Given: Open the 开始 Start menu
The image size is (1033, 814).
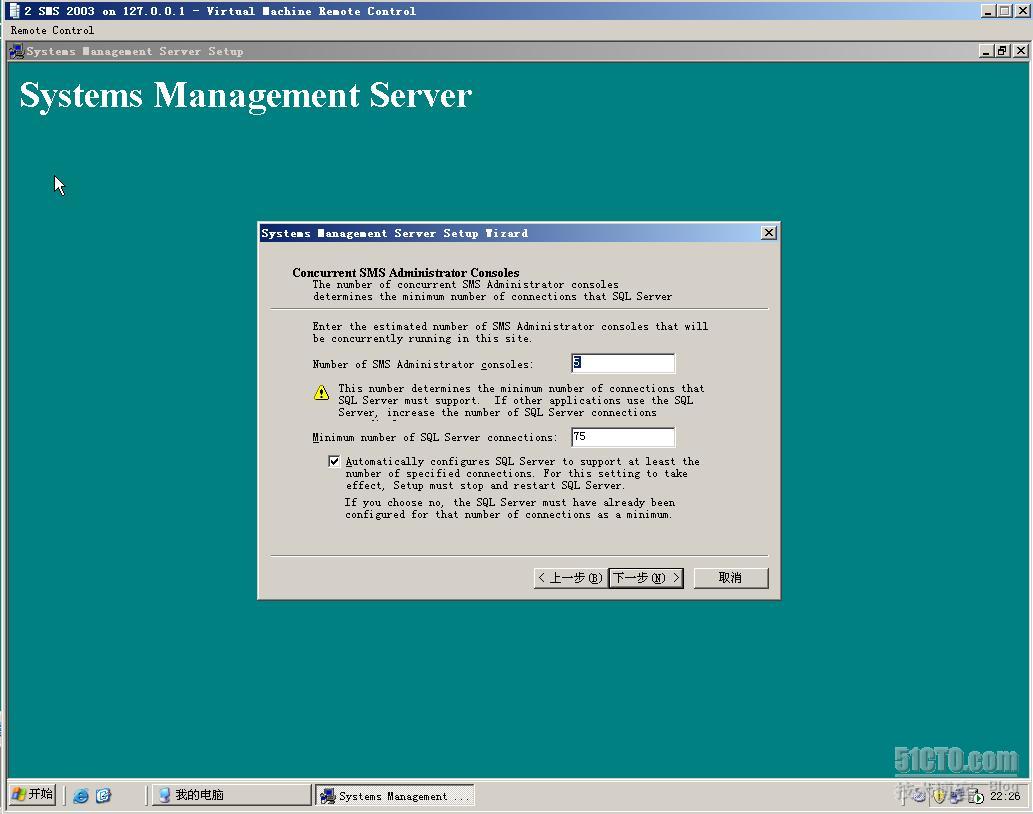Looking at the screenshot, I should [32, 794].
